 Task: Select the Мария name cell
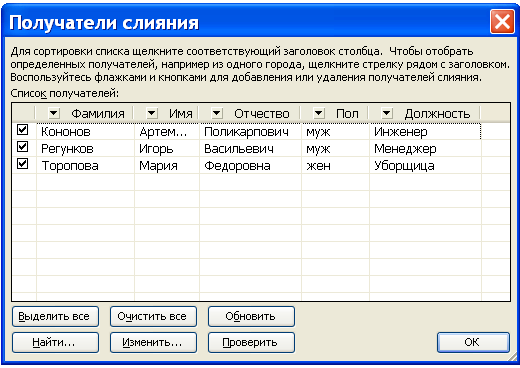pyautogui.click(x=167, y=165)
